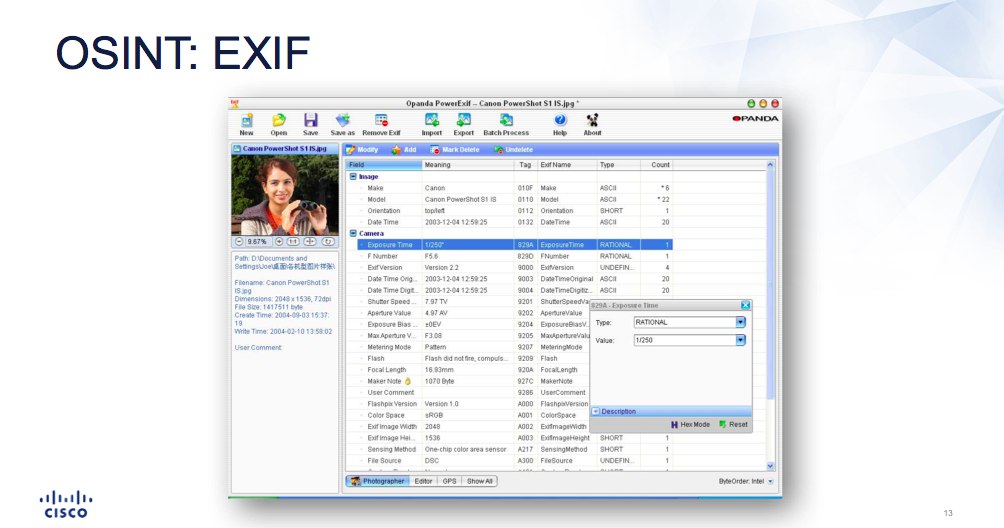
Task: Click the About panda icon
Action: pos(592,120)
